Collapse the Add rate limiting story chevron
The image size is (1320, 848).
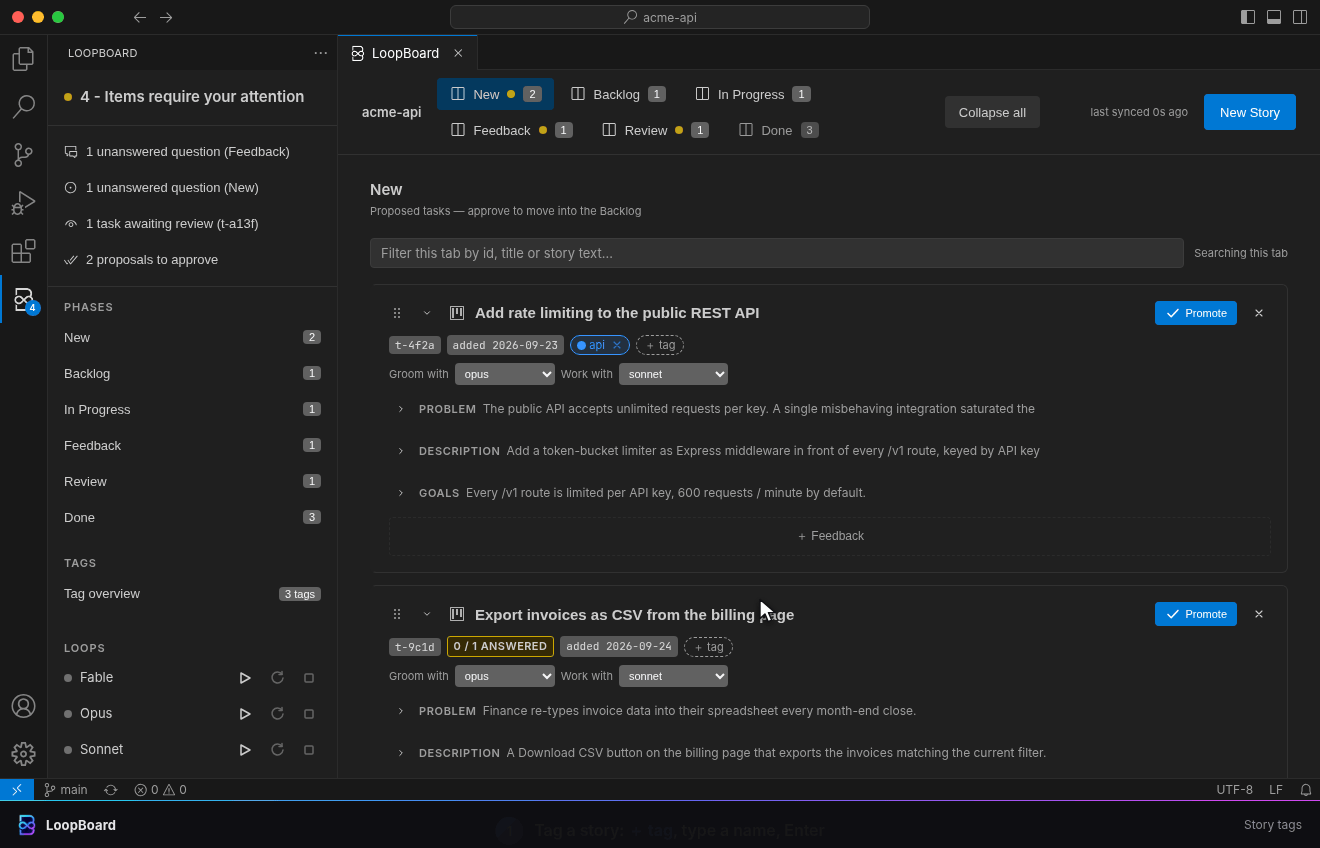427,313
